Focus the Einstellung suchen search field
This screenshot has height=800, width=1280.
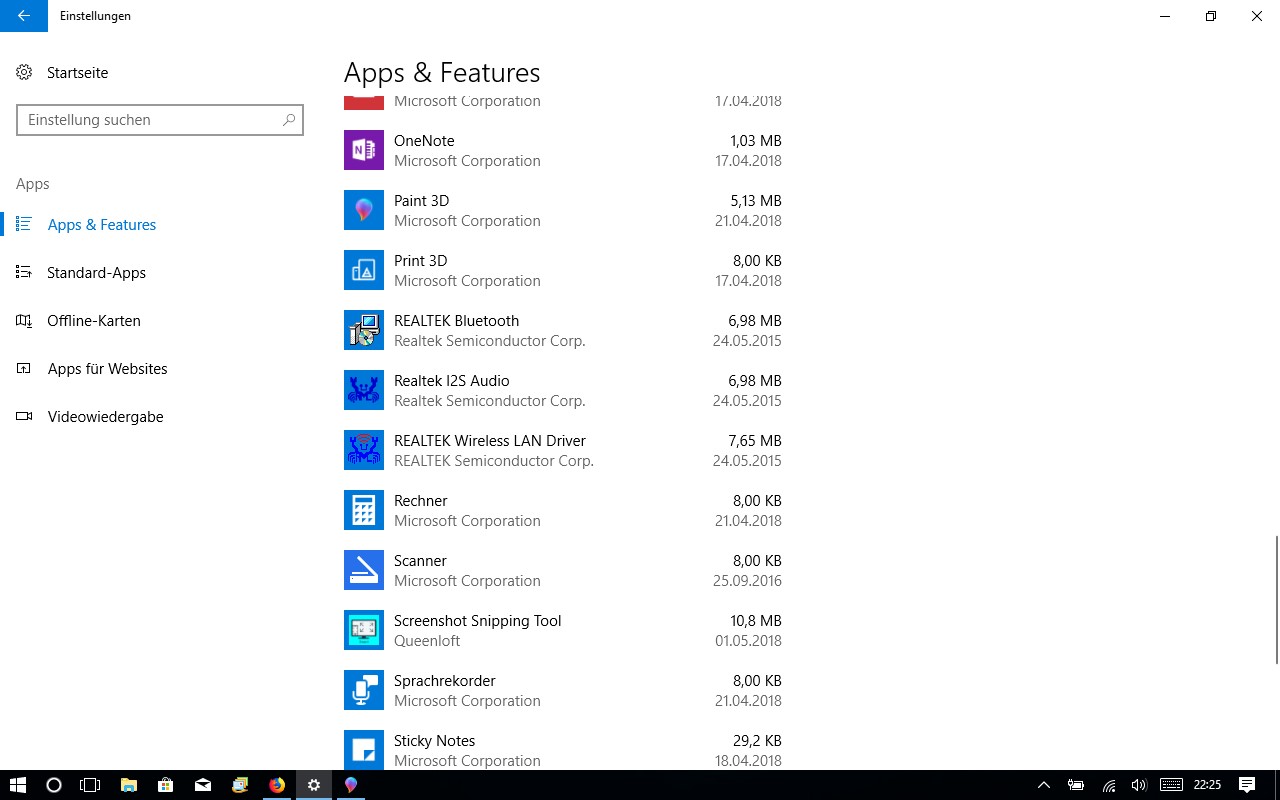point(160,120)
